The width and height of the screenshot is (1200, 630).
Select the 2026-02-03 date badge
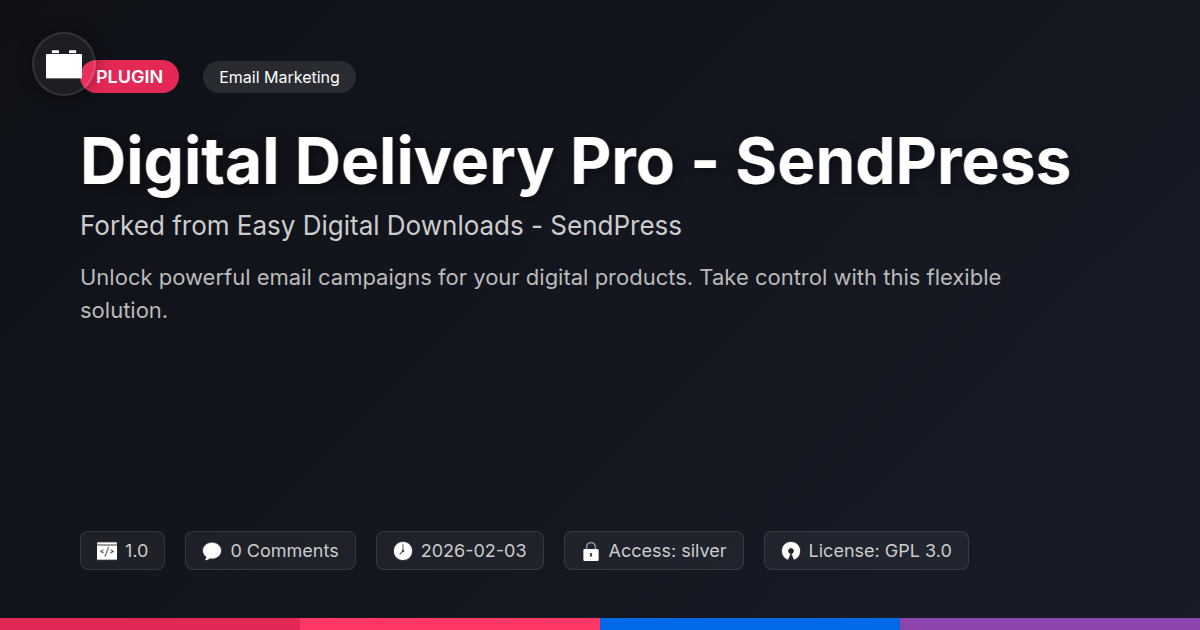460,551
